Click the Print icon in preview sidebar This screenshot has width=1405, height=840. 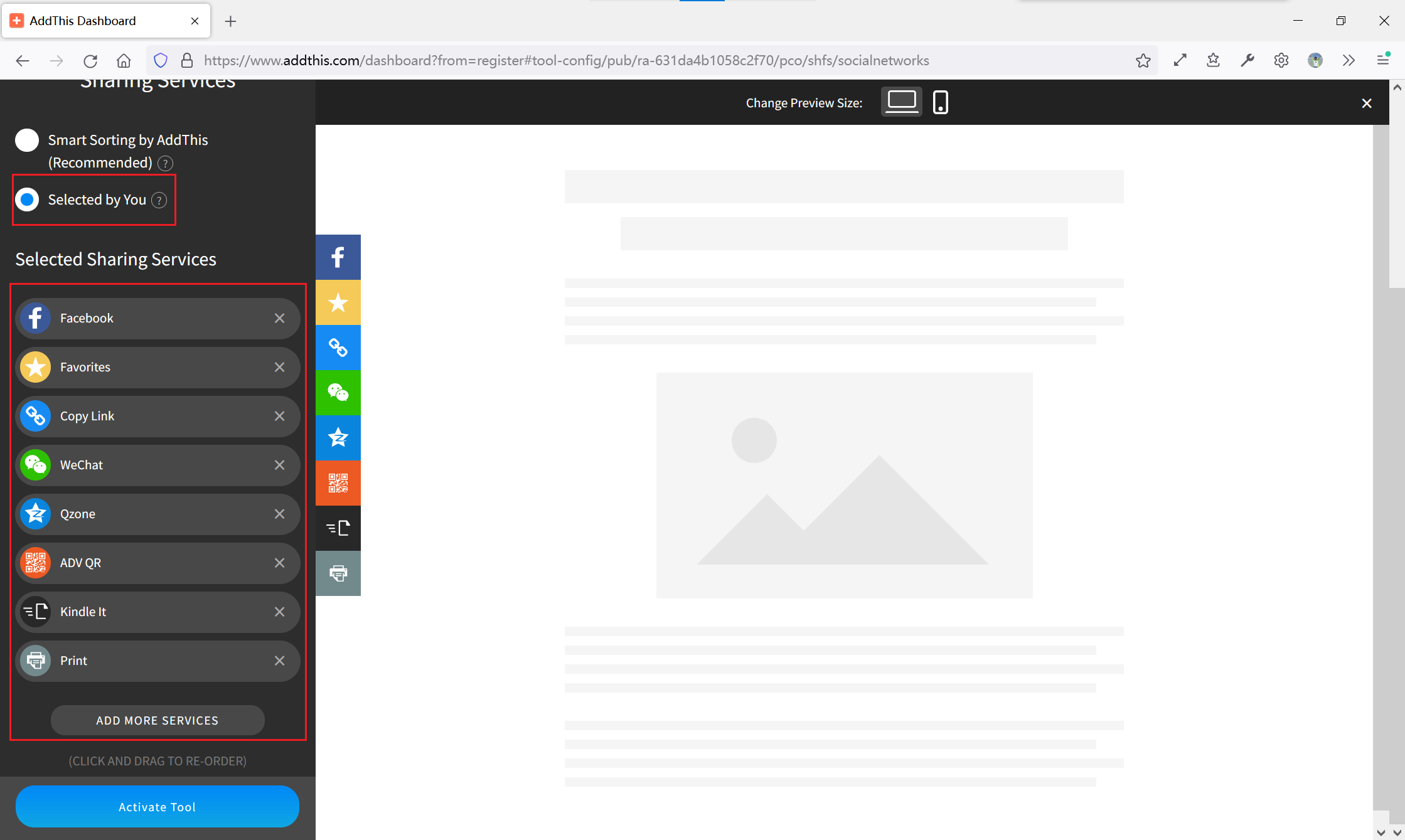[x=338, y=573]
